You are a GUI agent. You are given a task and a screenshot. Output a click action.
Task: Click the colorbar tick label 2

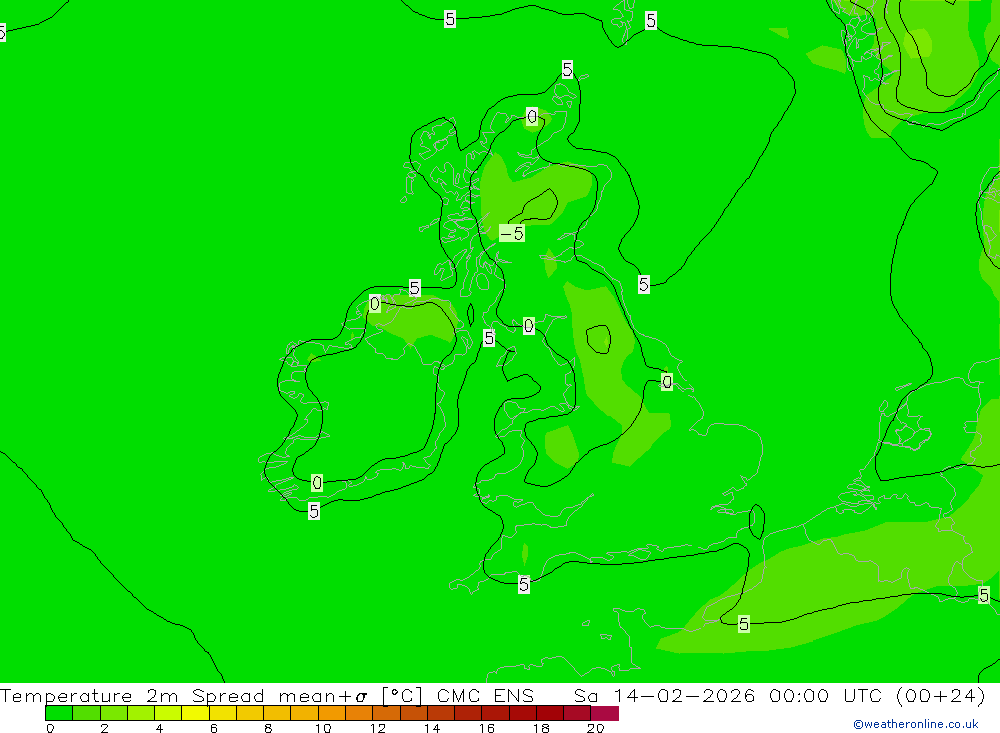click(x=105, y=728)
